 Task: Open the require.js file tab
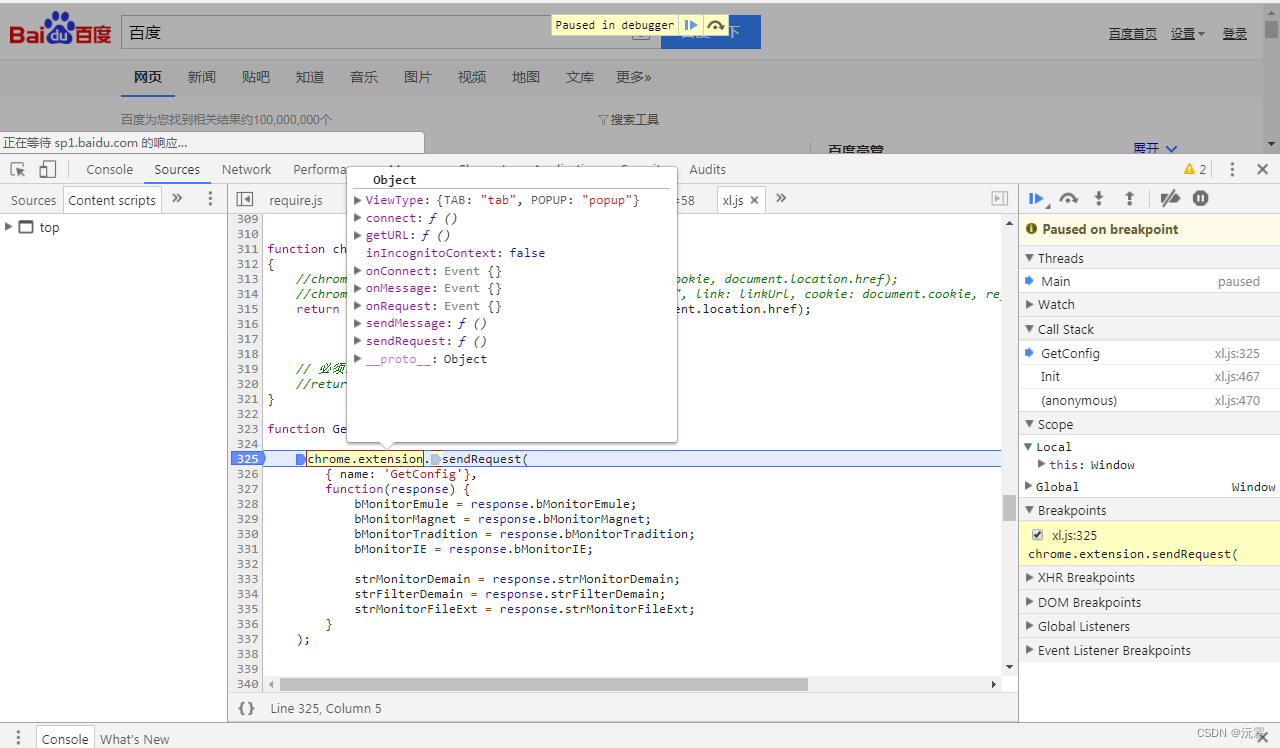click(x=296, y=200)
